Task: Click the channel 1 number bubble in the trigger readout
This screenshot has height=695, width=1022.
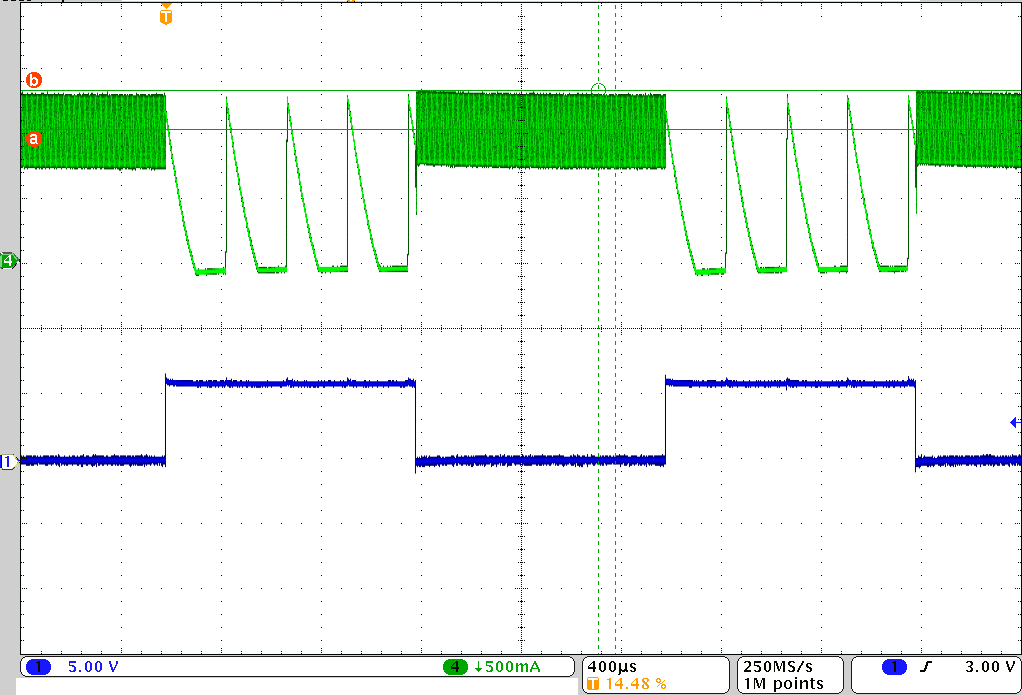Action: (894, 667)
